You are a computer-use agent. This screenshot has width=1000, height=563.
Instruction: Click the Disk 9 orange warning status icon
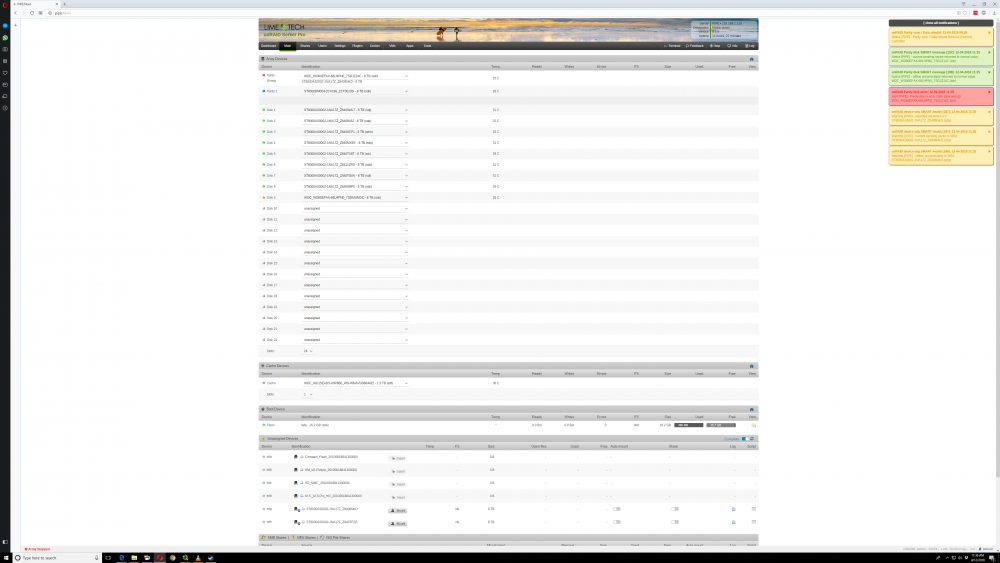[263, 198]
